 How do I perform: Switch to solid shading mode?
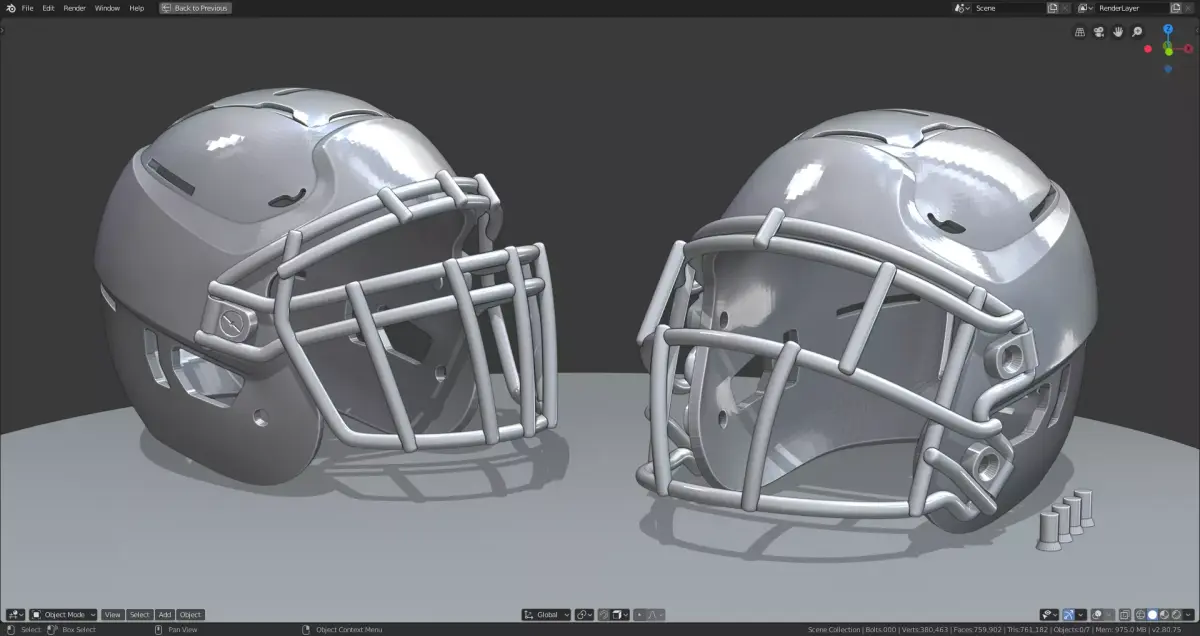pyautogui.click(x=1152, y=615)
